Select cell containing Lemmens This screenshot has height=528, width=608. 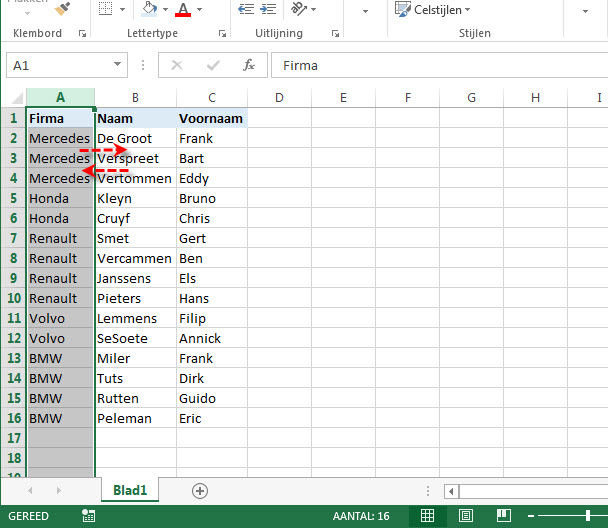pos(136,318)
